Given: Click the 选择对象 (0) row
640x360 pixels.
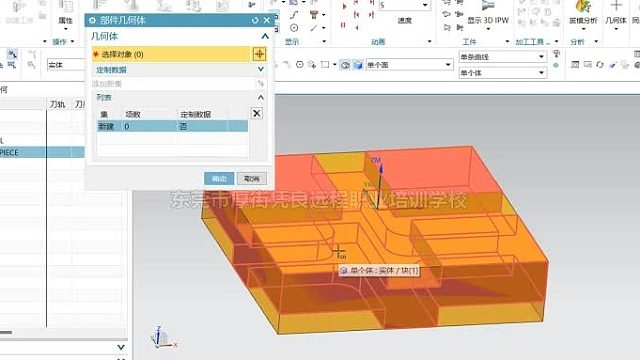Looking at the screenshot, I should pyautogui.click(x=171, y=54).
